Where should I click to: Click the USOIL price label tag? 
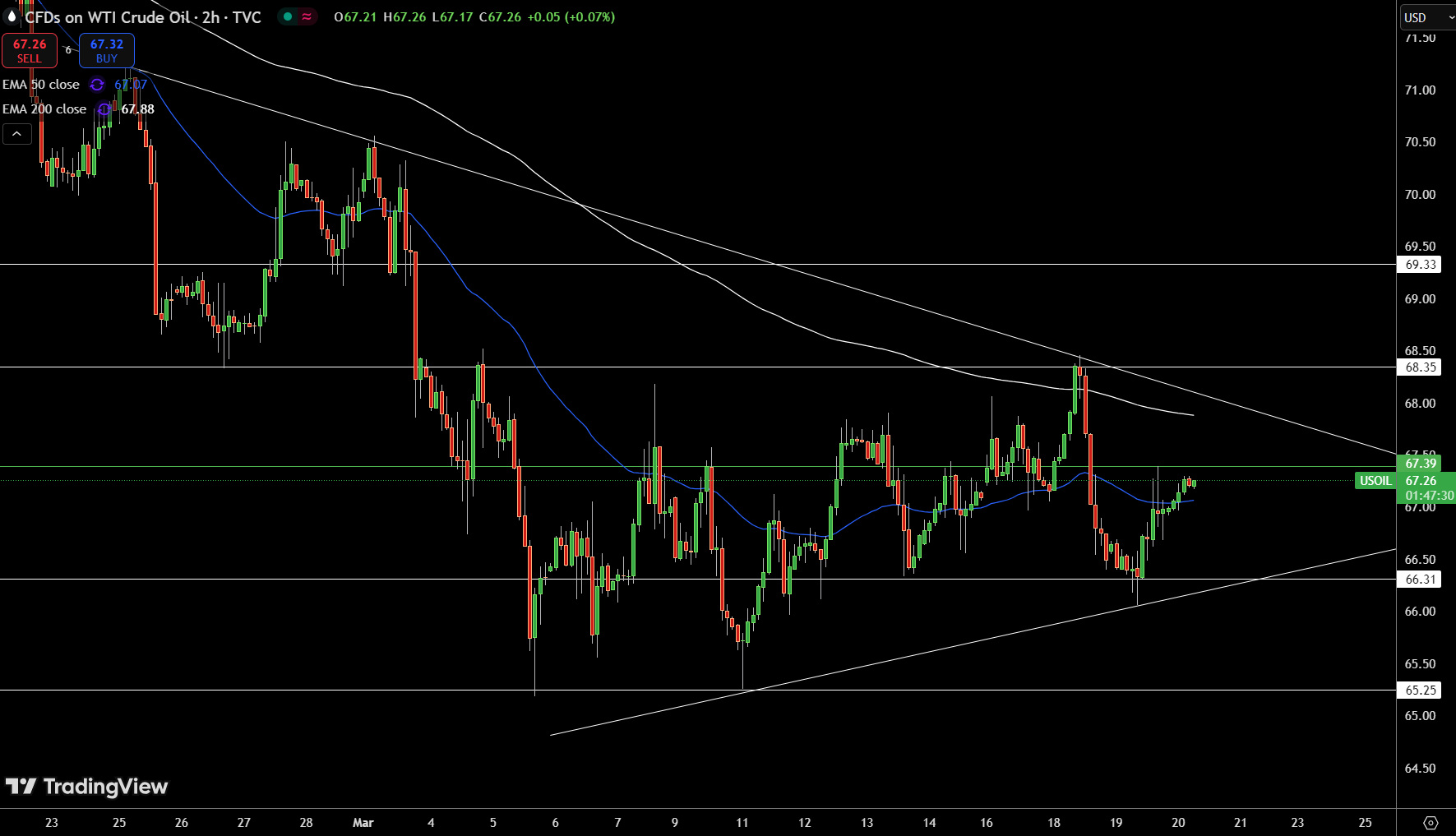pyautogui.click(x=1375, y=481)
